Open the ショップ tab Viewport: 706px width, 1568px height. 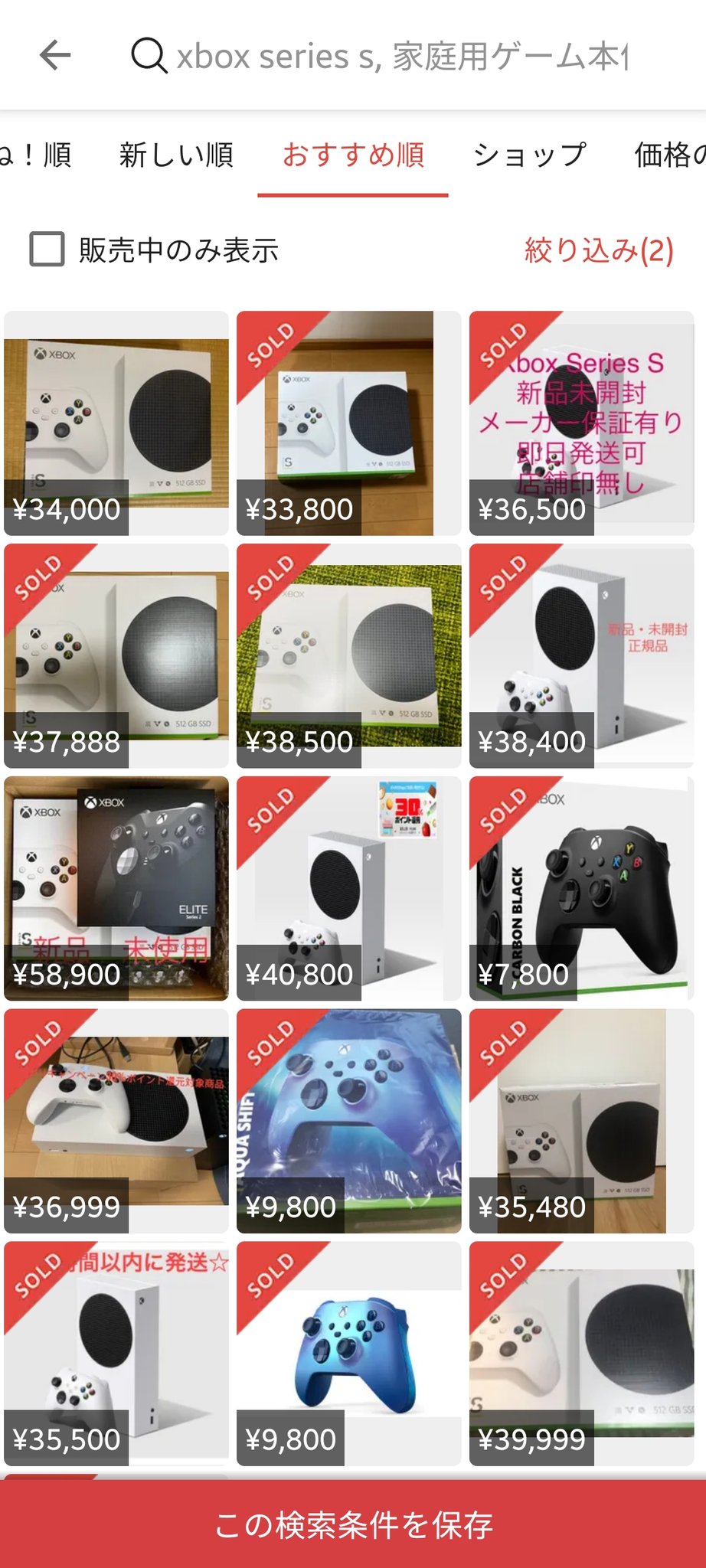coord(530,155)
